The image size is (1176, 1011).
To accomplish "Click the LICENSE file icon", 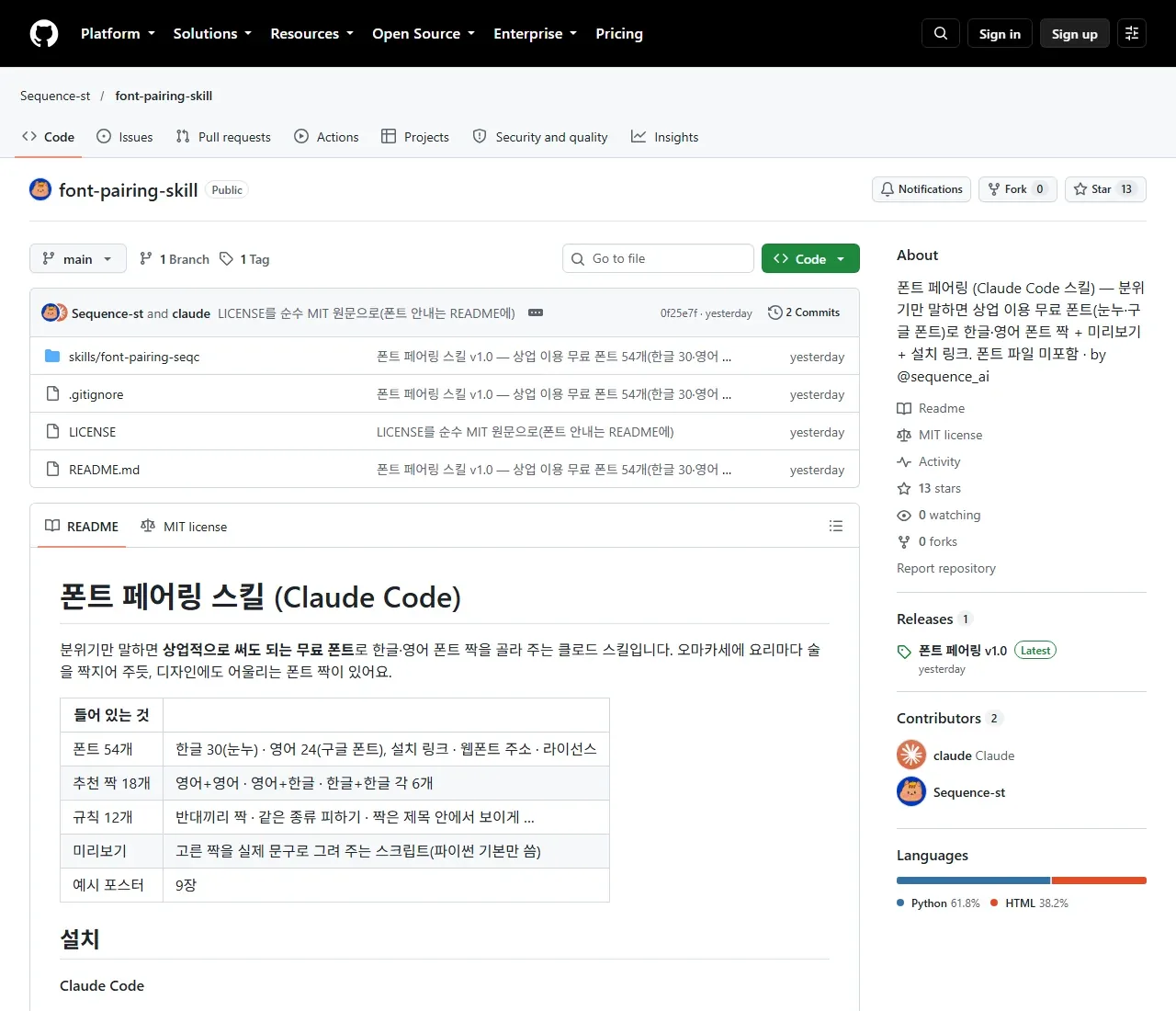I will (52, 432).
